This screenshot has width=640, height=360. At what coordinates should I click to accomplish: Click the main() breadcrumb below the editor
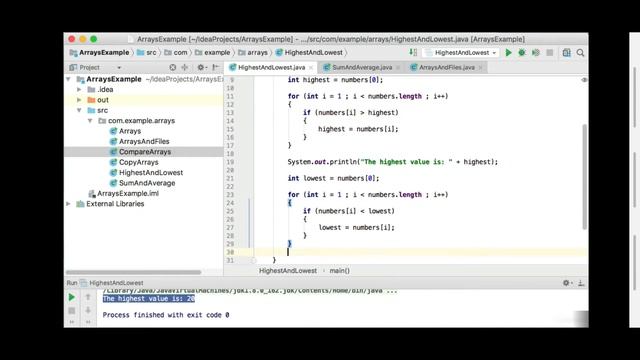click(x=340, y=271)
